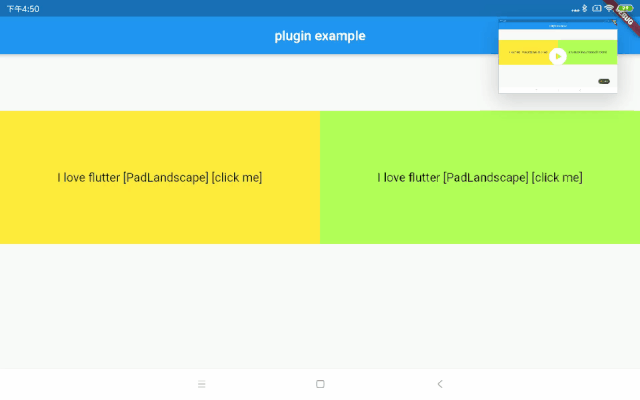
Task: Tap the green 'I love flutter [PadLandscape]' panel
Action: pos(480,177)
